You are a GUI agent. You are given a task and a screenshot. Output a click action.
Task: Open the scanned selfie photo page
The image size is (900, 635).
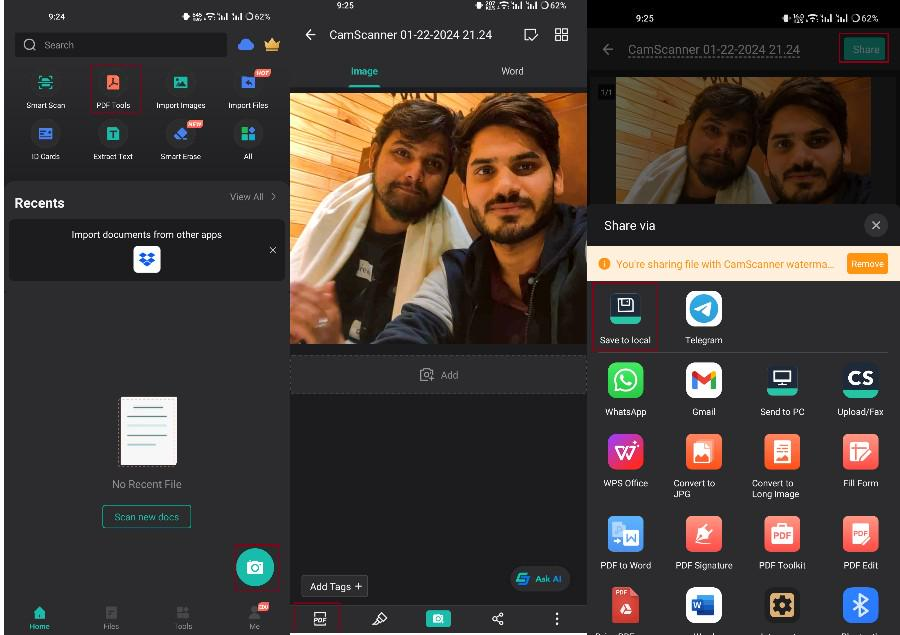point(438,218)
